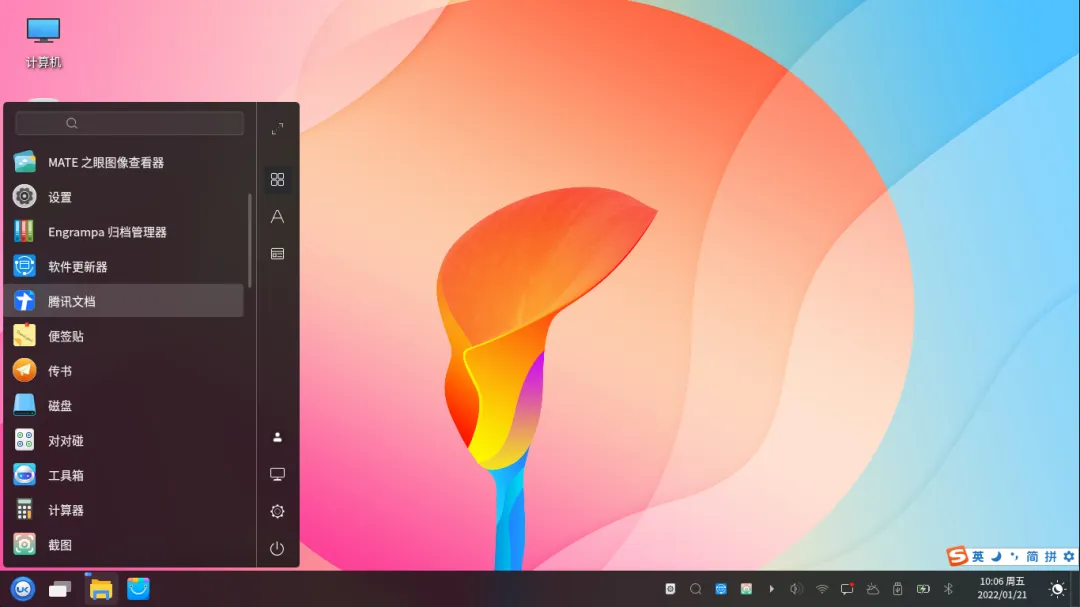Open the weather tray icon
The height and width of the screenshot is (607, 1080).
tap(873, 589)
